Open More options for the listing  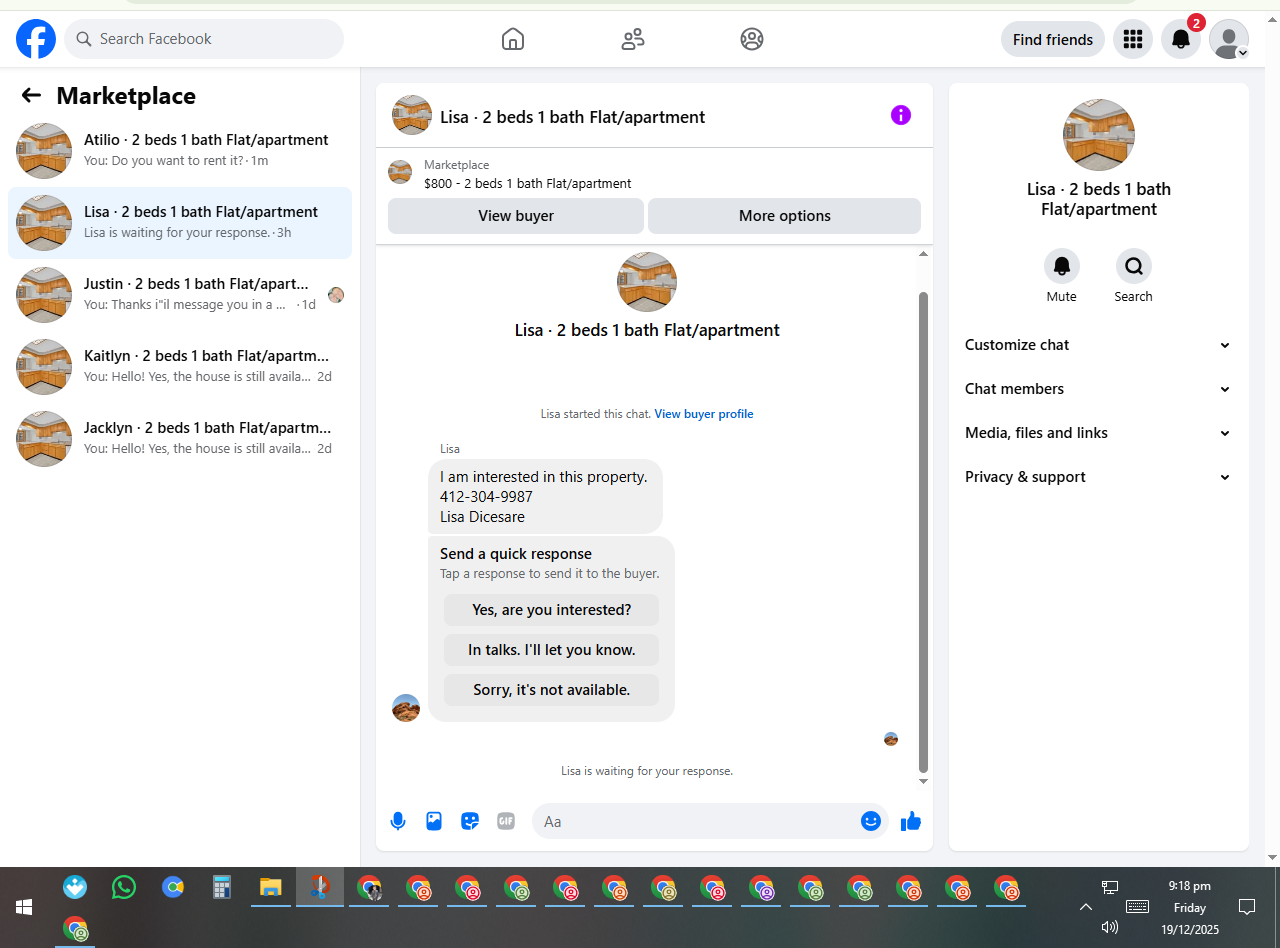(784, 216)
